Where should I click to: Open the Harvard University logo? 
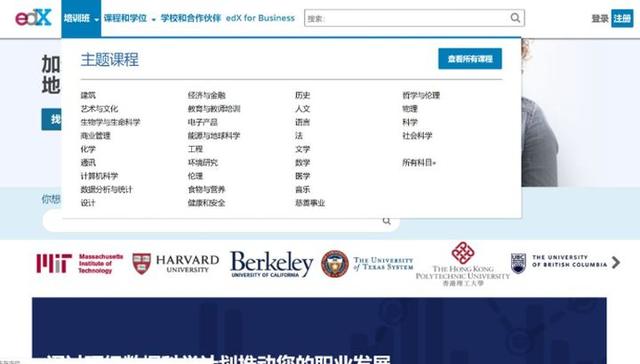pyautogui.click(x=176, y=264)
